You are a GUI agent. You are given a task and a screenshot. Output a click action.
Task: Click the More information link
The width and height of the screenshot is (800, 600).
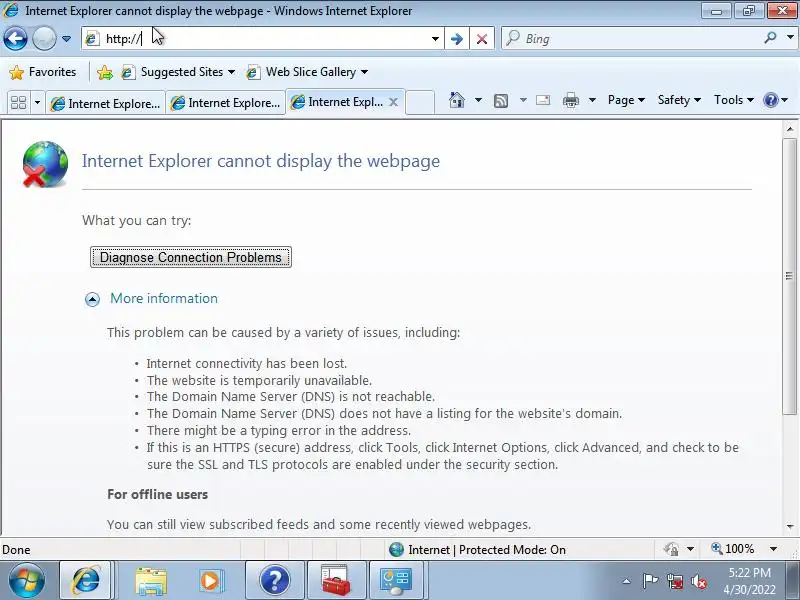[164, 298]
